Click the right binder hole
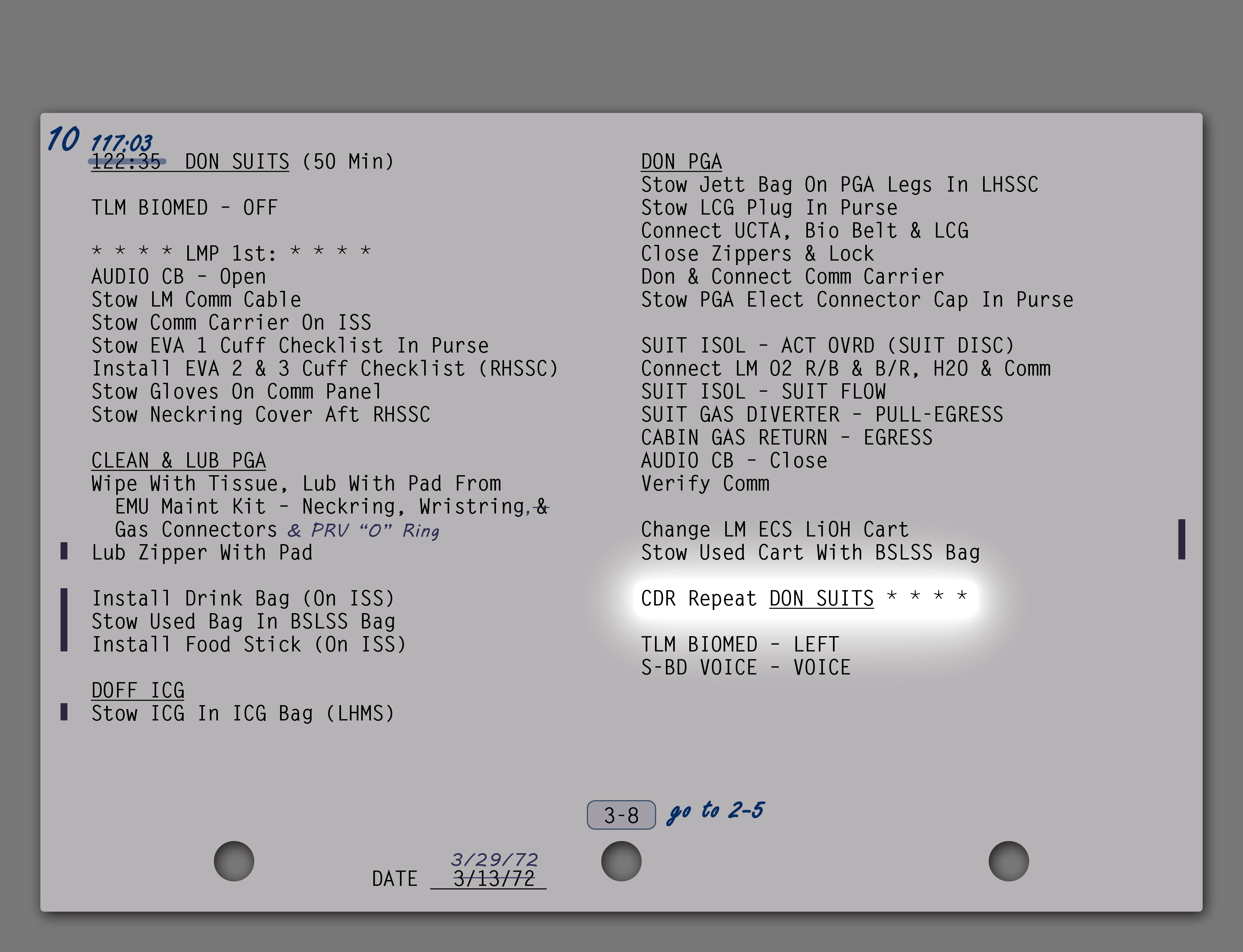The height and width of the screenshot is (952, 1243). point(1009,861)
